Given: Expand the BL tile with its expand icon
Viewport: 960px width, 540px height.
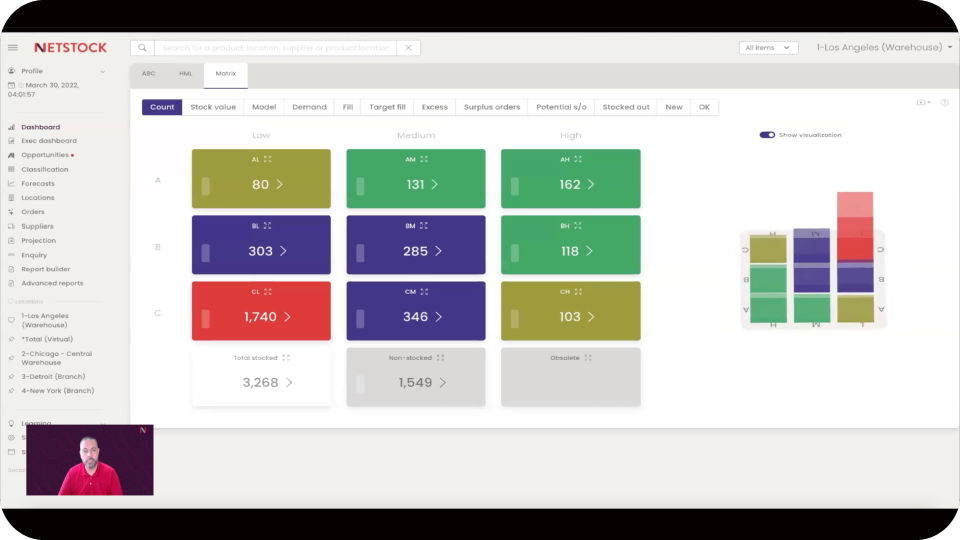Looking at the screenshot, I should click(268, 226).
